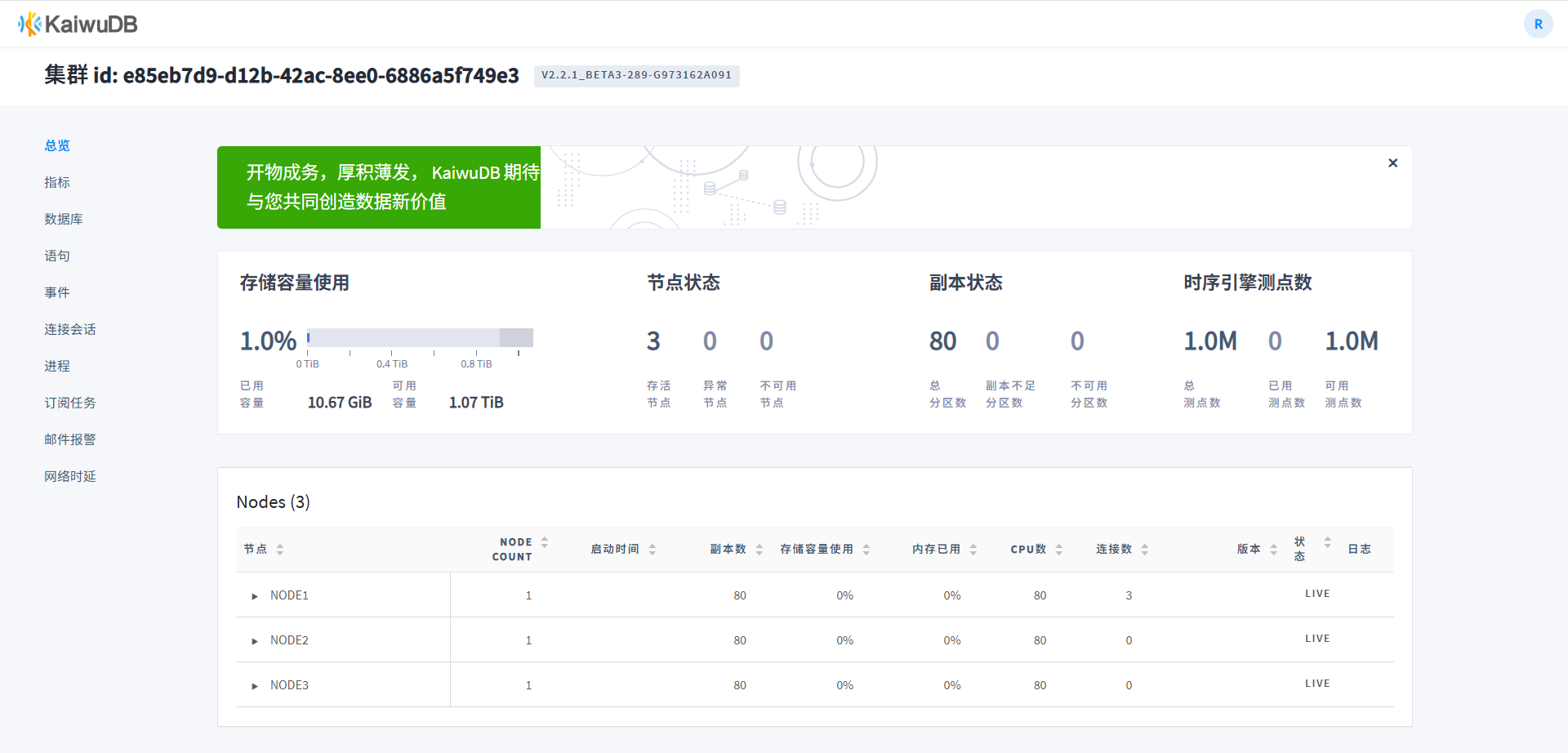1568x753 pixels.
Task: Sort by 副本数 column arrows
Action: (759, 550)
